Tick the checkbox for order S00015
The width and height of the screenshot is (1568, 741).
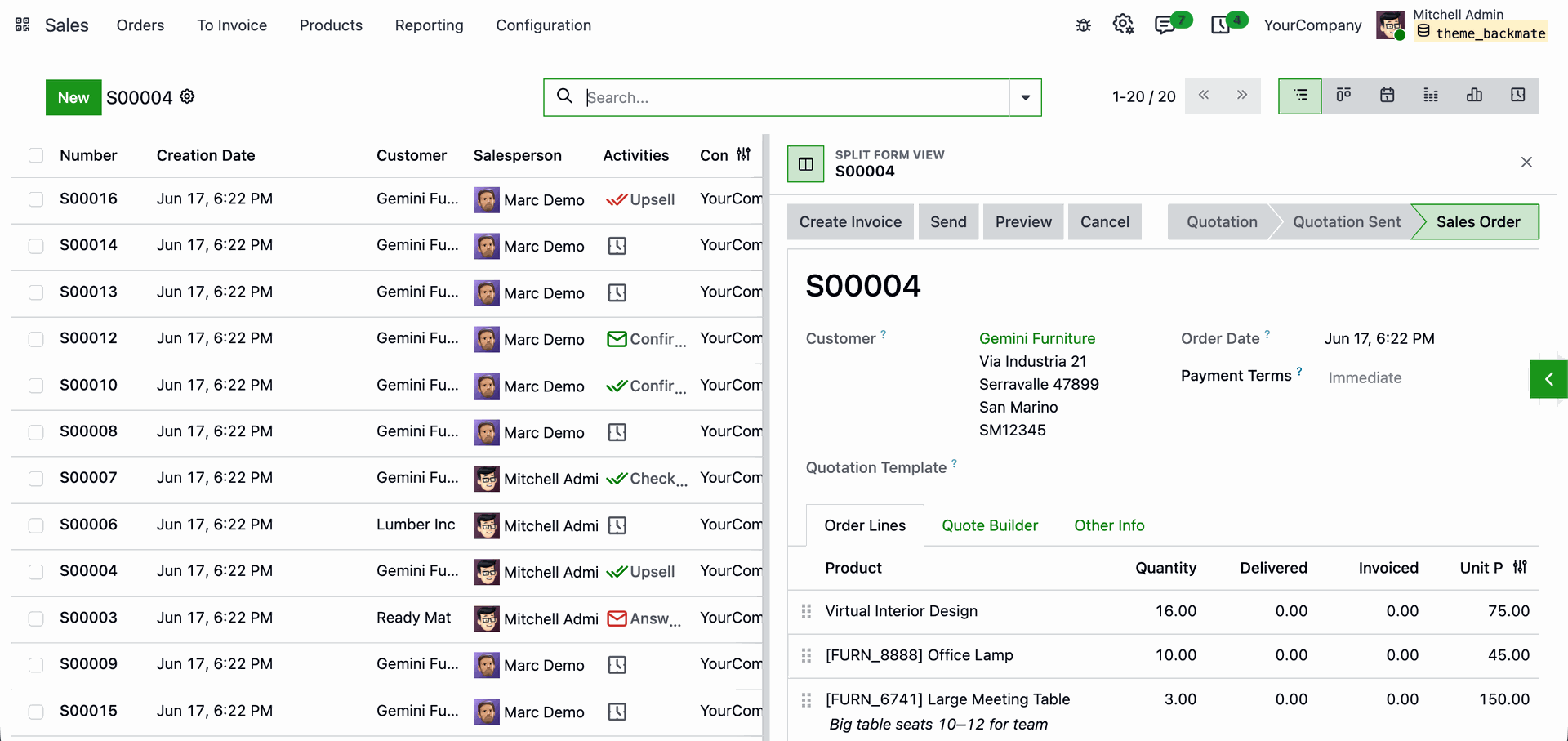click(36, 712)
